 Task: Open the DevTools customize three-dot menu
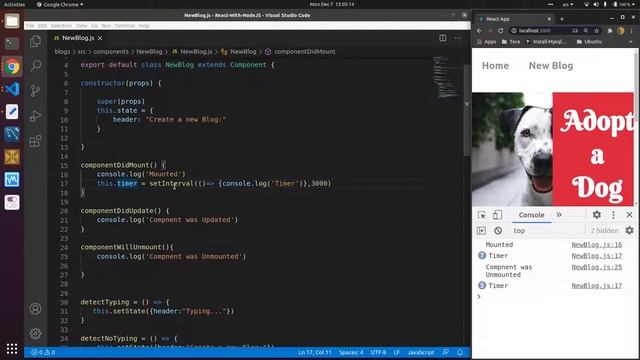(x=613, y=215)
